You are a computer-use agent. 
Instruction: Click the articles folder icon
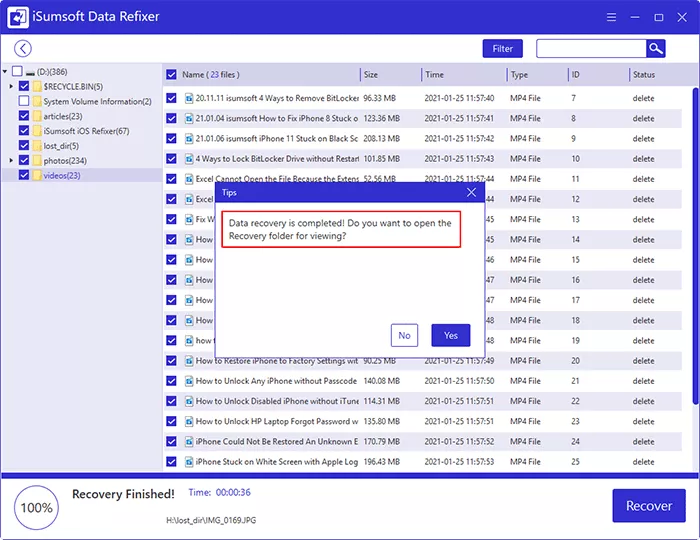pos(37,116)
